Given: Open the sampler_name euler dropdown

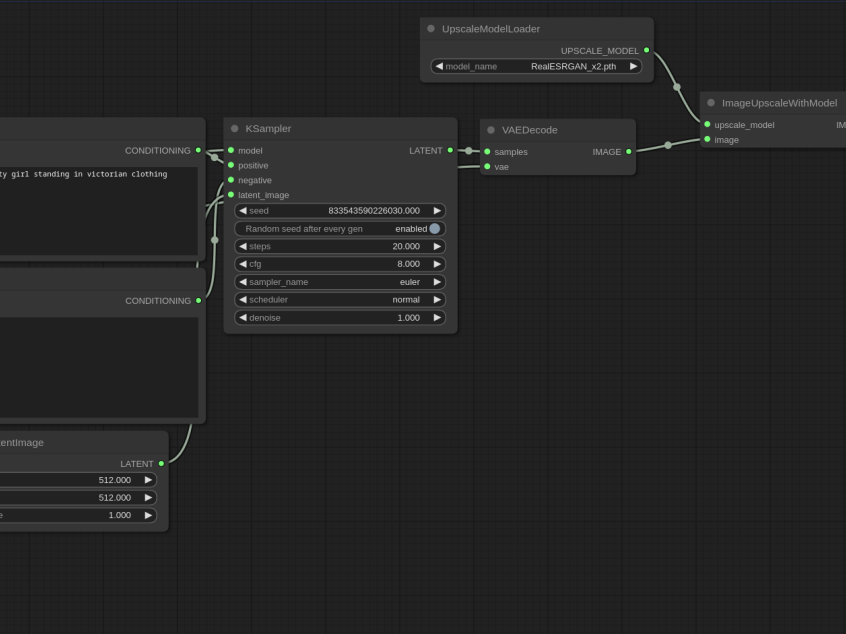Looking at the screenshot, I should (340, 282).
